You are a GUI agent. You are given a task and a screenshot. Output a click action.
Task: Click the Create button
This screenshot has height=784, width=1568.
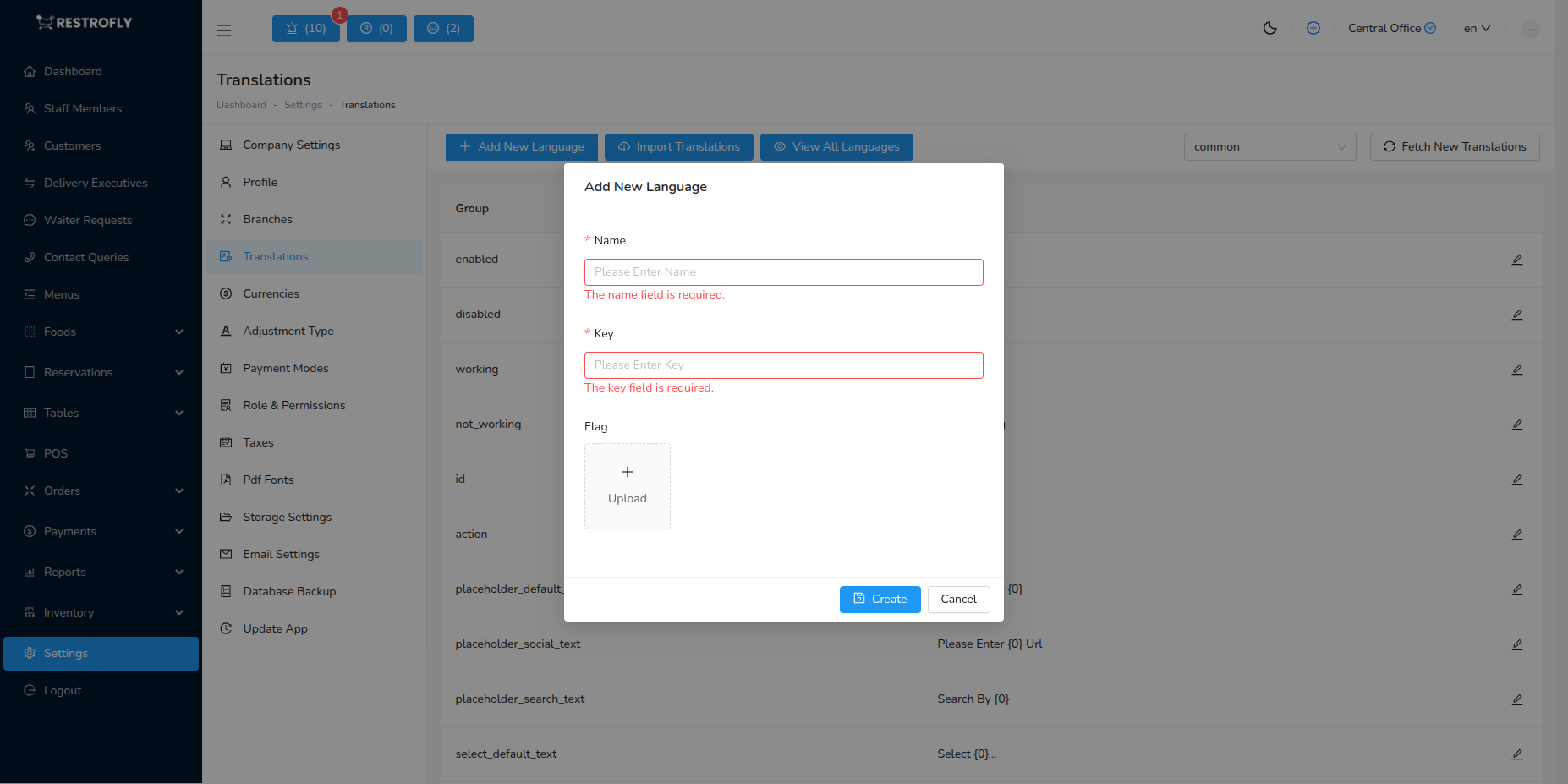880,599
